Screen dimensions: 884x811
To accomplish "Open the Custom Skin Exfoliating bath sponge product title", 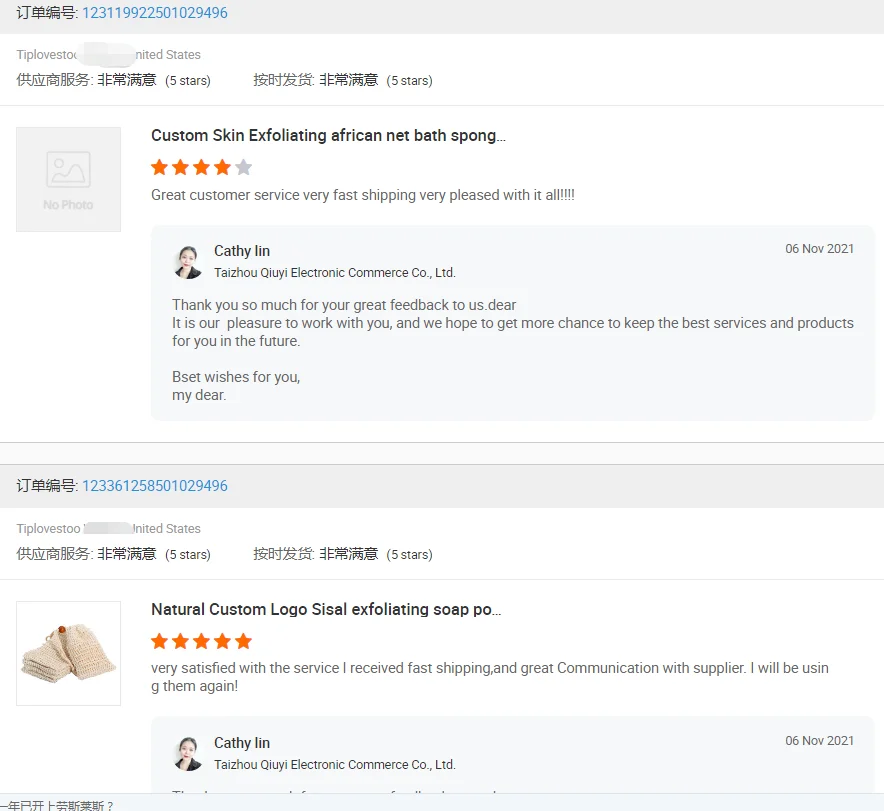I will tap(328, 136).
